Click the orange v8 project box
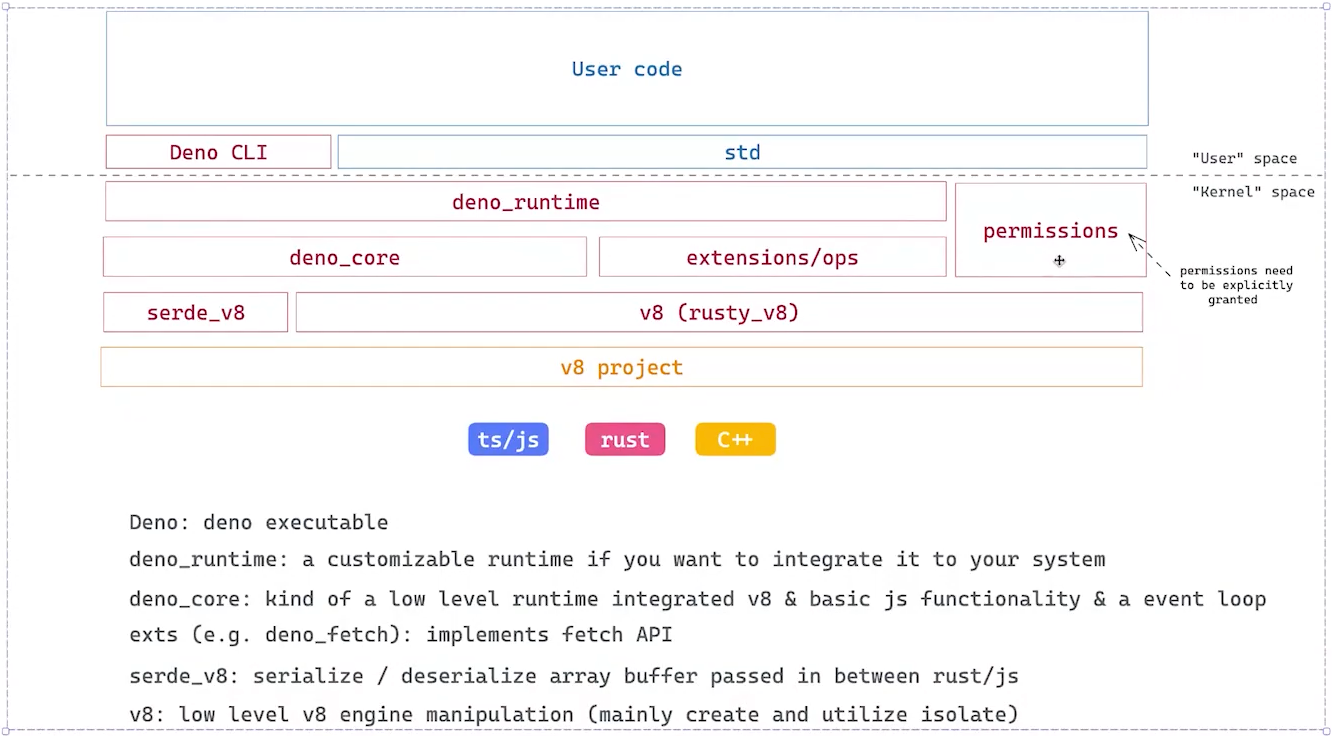The image size is (1332, 736). (x=621, y=367)
